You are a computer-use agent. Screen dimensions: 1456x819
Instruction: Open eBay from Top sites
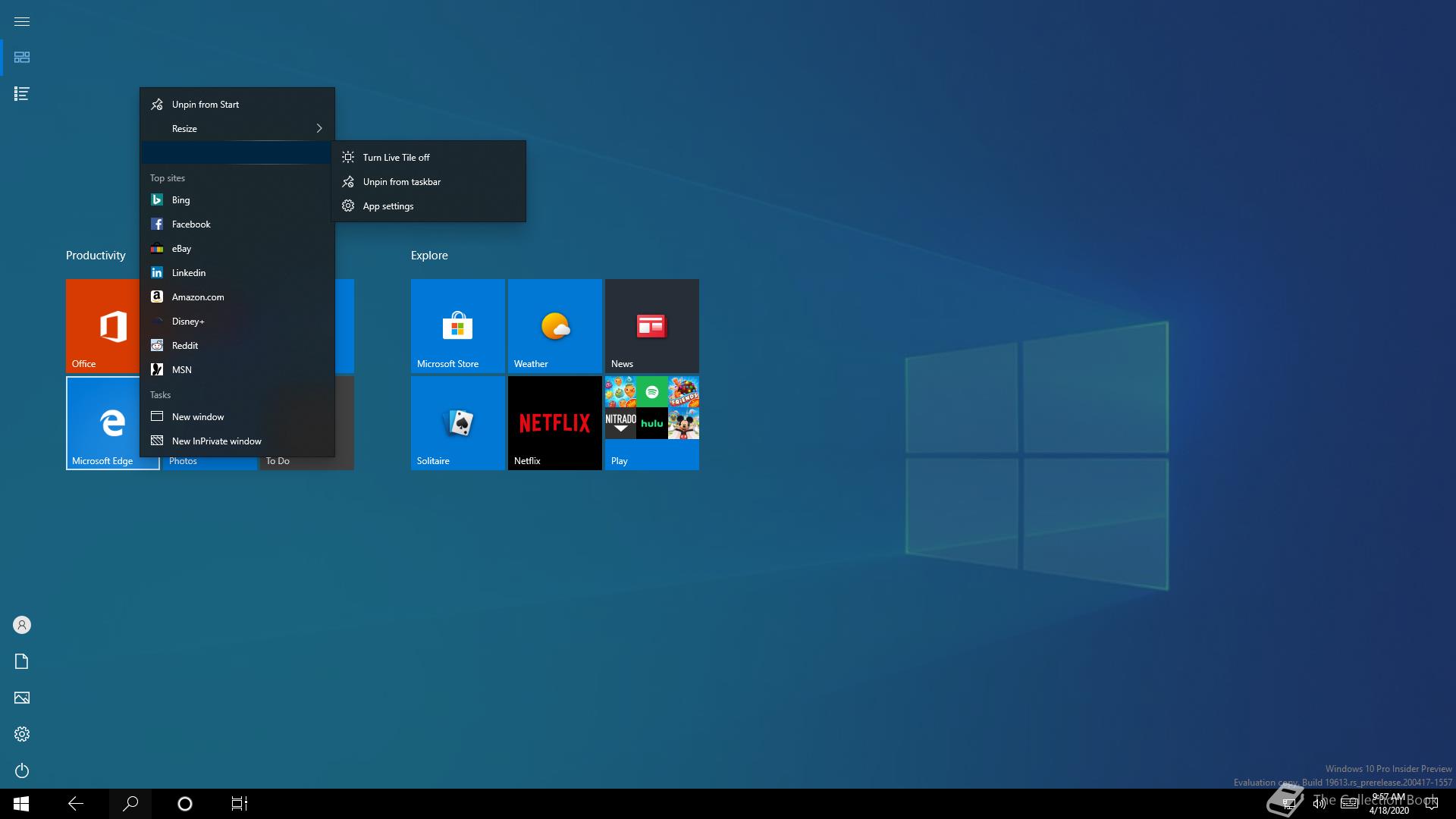[237, 249]
